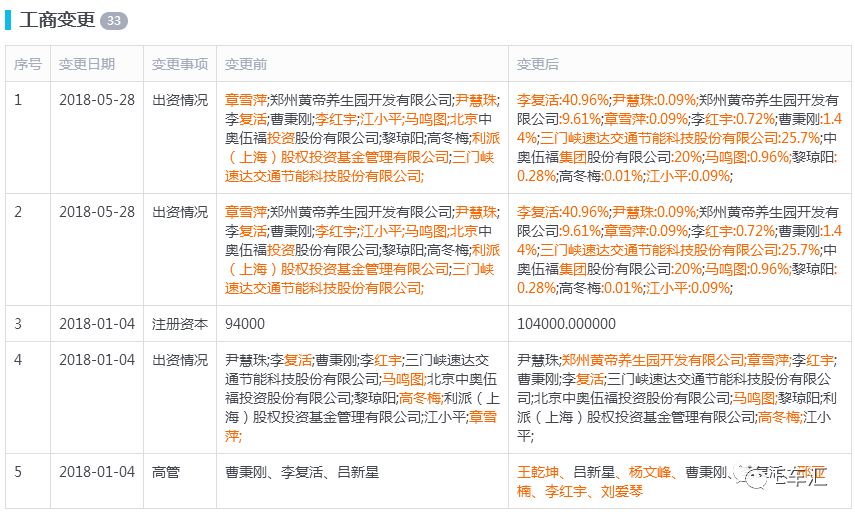Click 出资情况 in row 4

(180, 360)
